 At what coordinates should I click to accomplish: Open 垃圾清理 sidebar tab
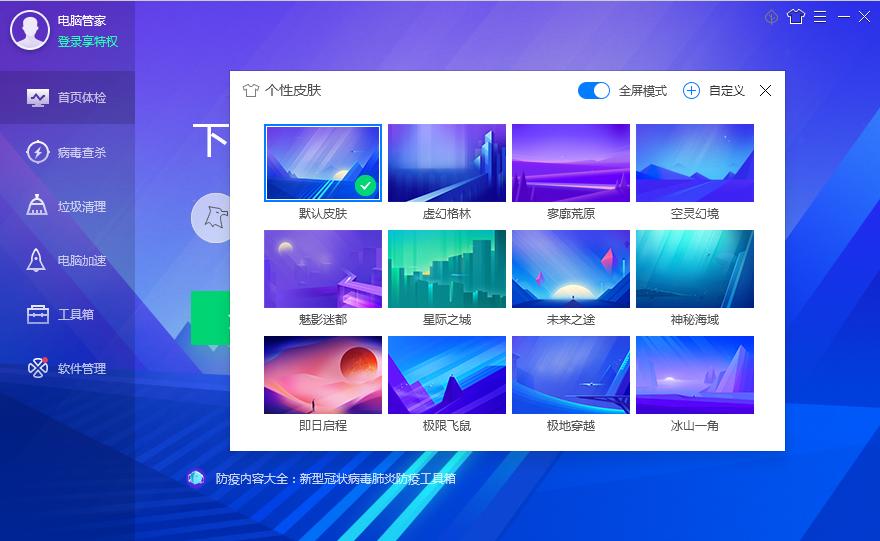pos(67,207)
